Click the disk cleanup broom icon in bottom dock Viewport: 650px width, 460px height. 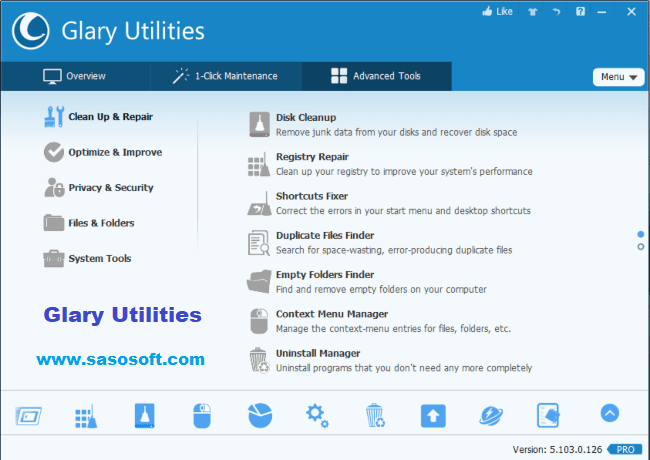(x=144, y=416)
